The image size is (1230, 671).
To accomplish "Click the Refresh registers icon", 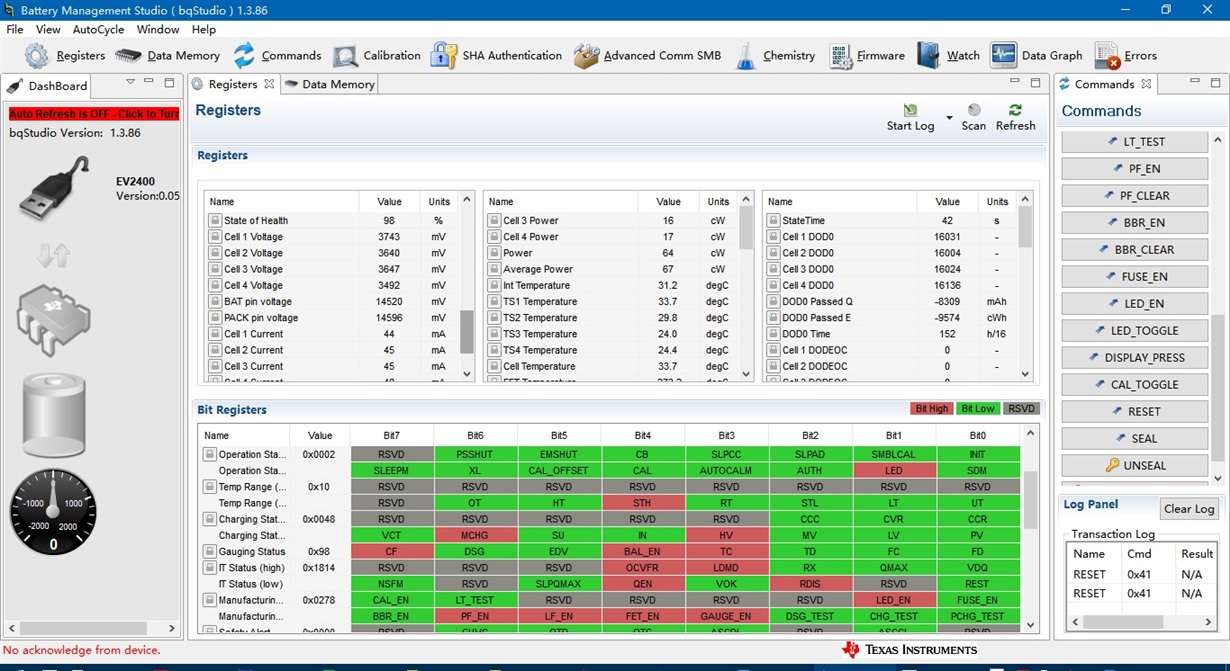I will pos(1015,110).
